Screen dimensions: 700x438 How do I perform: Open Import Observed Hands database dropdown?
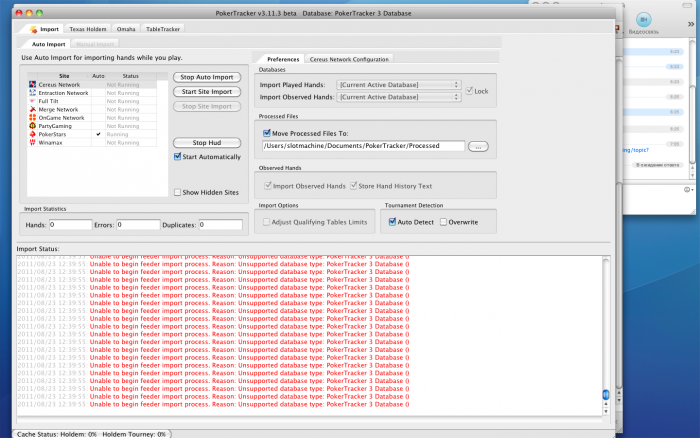[x=399, y=97]
